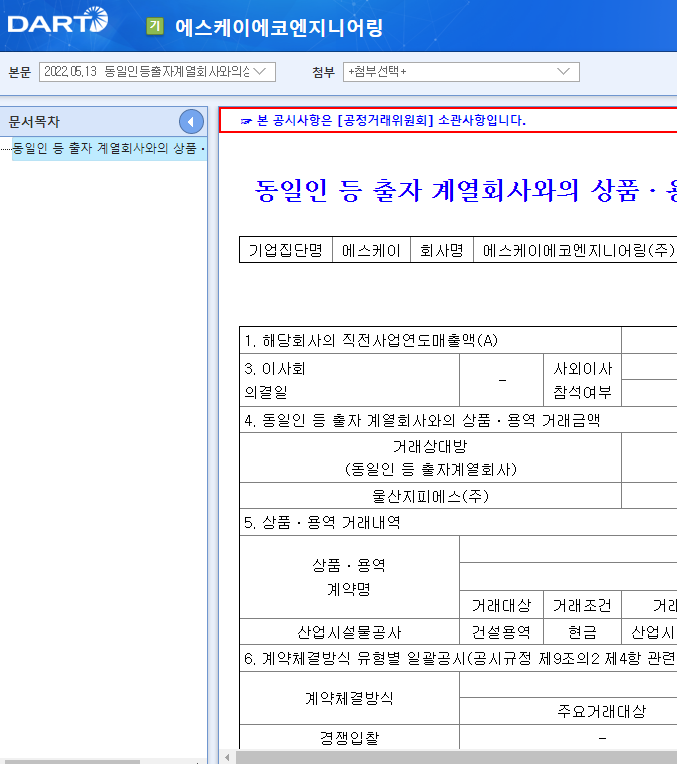
Task: Click the green 기 company badge icon
Action: pos(155,26)
